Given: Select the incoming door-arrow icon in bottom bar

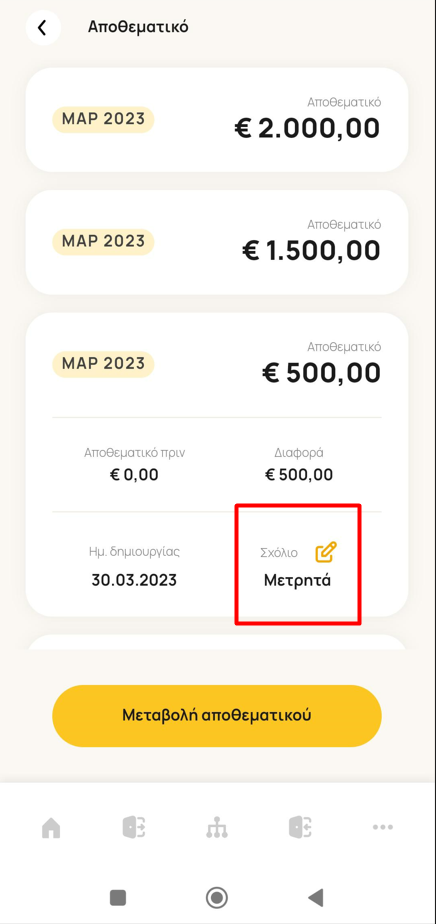Looking at the screenshot, I should pos(300,827).
